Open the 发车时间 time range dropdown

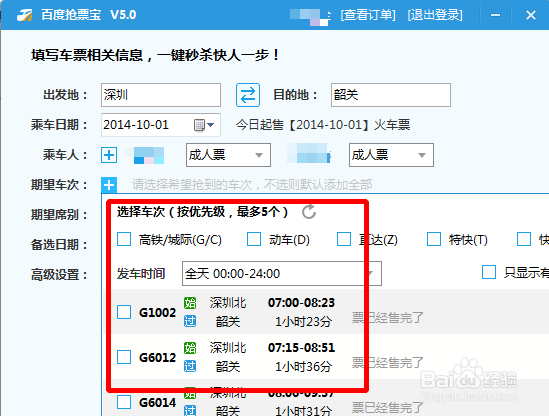coord(282,273)
